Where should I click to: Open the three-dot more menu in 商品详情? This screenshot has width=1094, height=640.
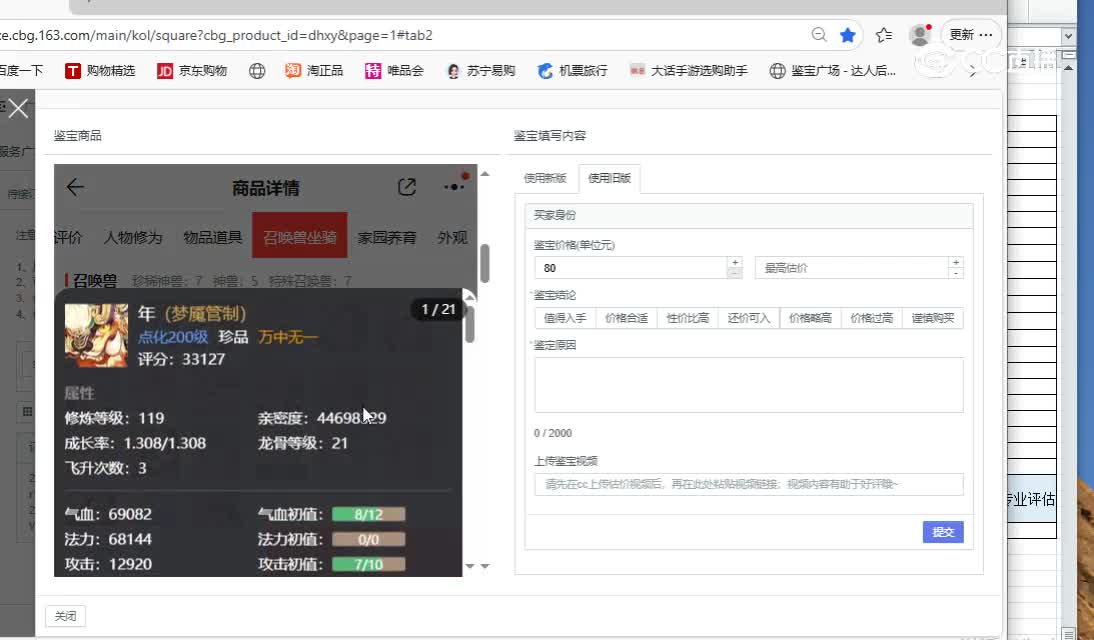(455, 186)
